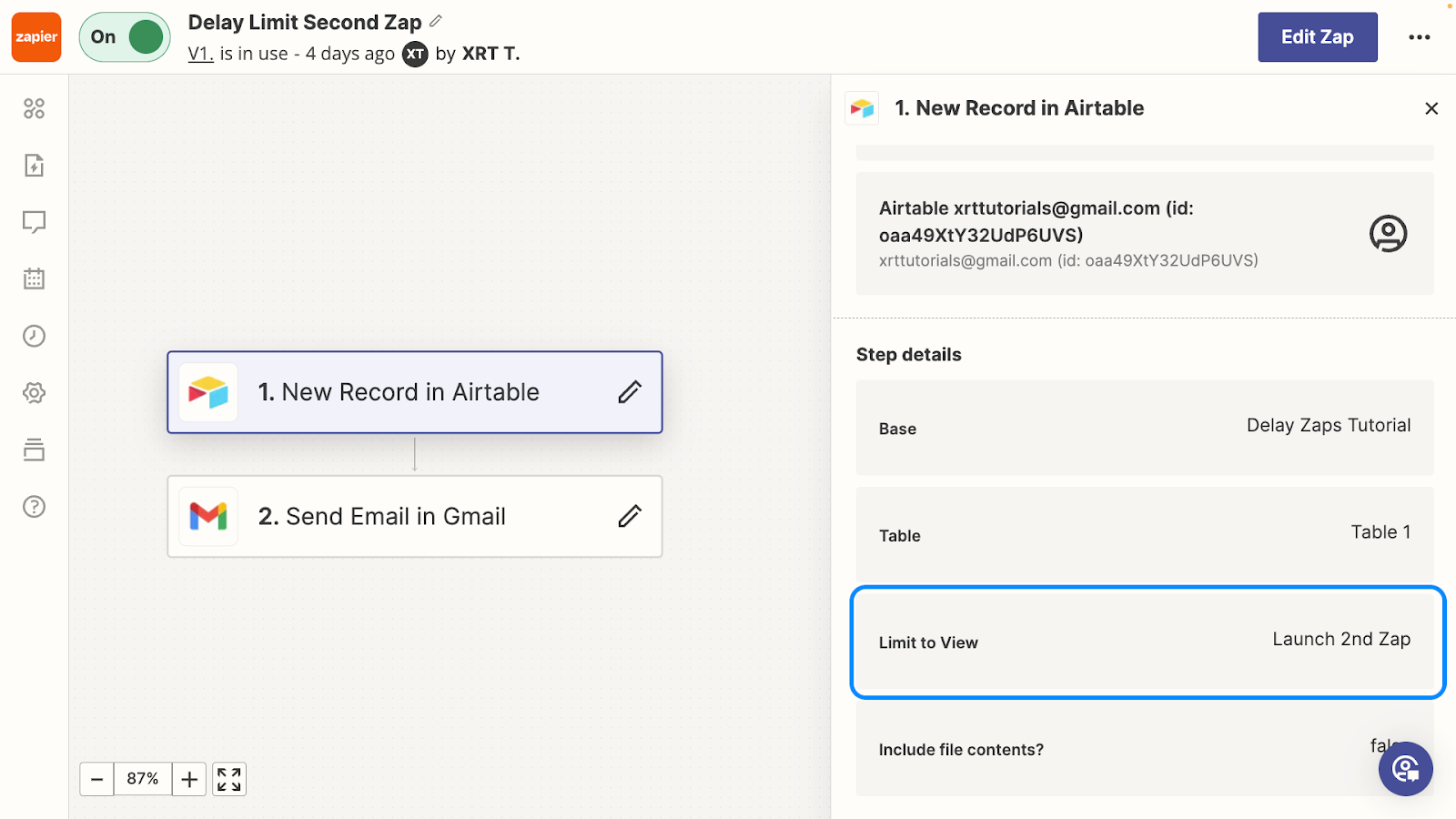
Task: Select the Send Email in Gmail step card
Action: click(415, 516)
